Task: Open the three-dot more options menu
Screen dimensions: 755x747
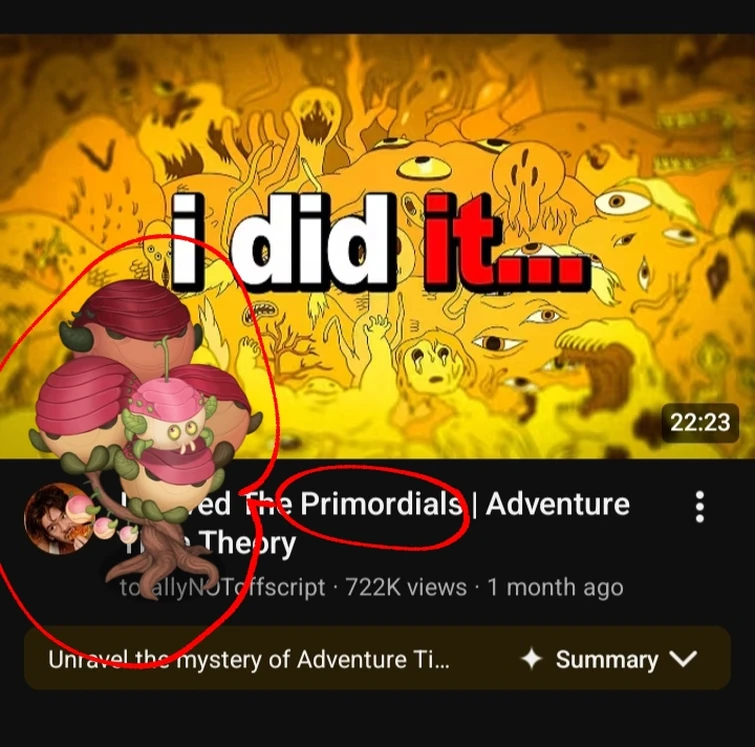Action: coord(700,507)
